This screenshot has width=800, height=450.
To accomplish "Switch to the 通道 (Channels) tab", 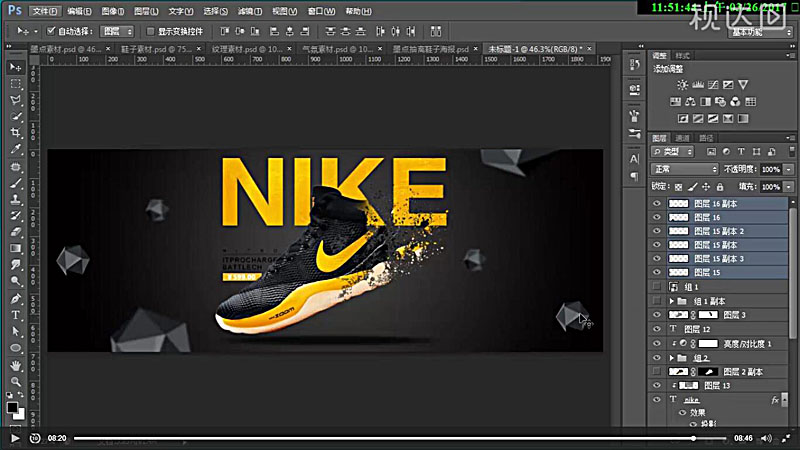I will pyautogui.click(x=682, y=138).
